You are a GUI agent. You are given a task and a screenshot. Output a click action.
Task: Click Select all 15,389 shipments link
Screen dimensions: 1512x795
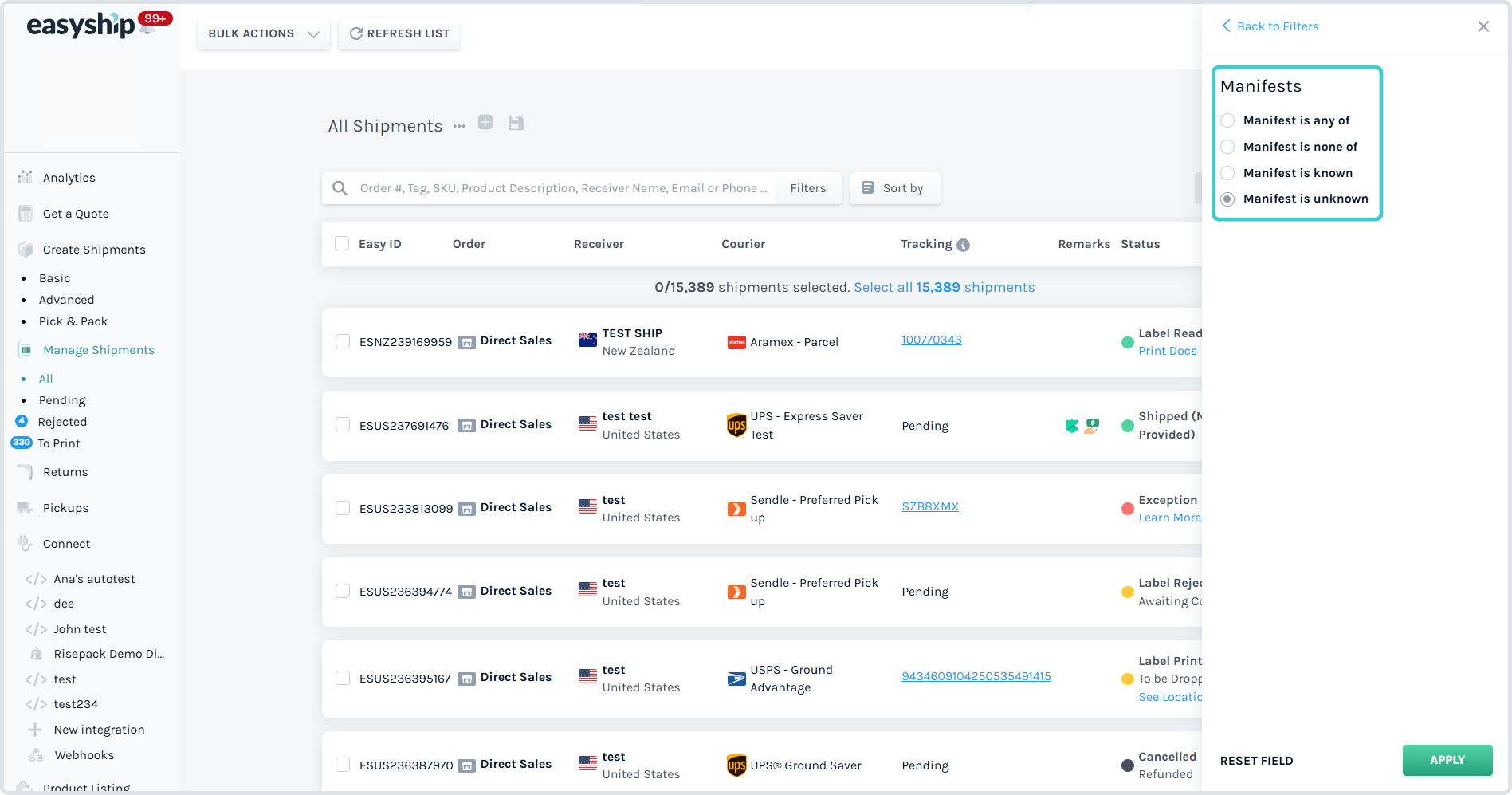tap(945, 287)
